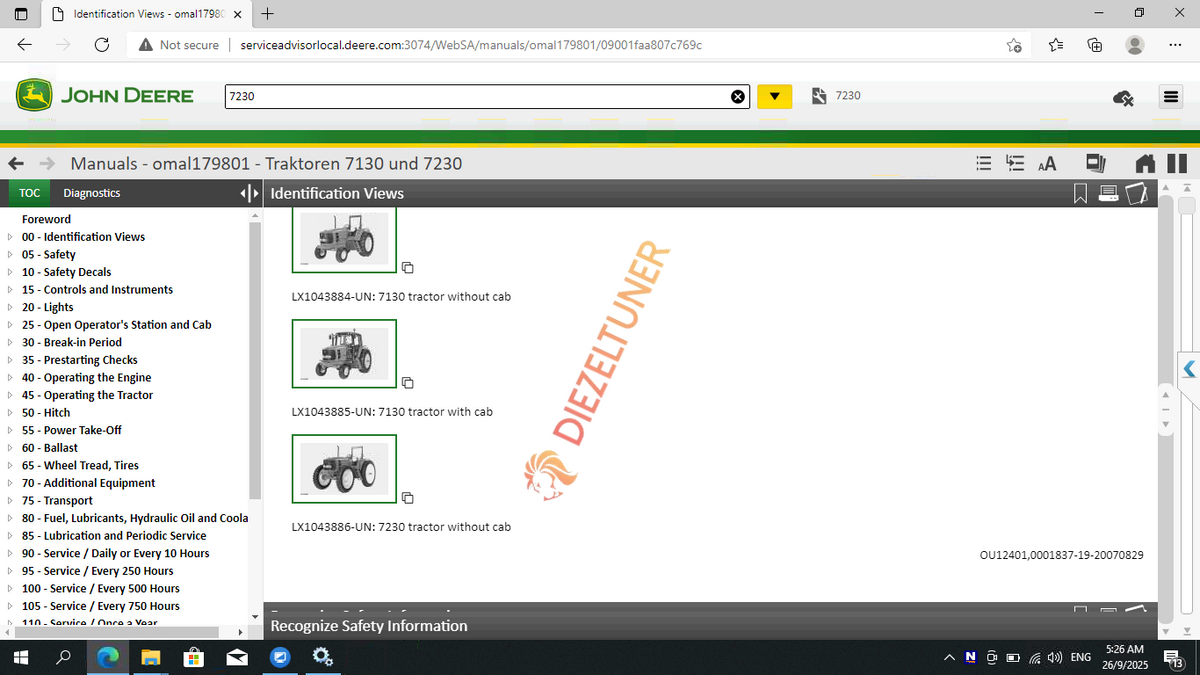This screenshot has width=1200, height=675.
Task: Expand 00 - Identification Views node
Action: pyautogui.click(x=10, y=237)
